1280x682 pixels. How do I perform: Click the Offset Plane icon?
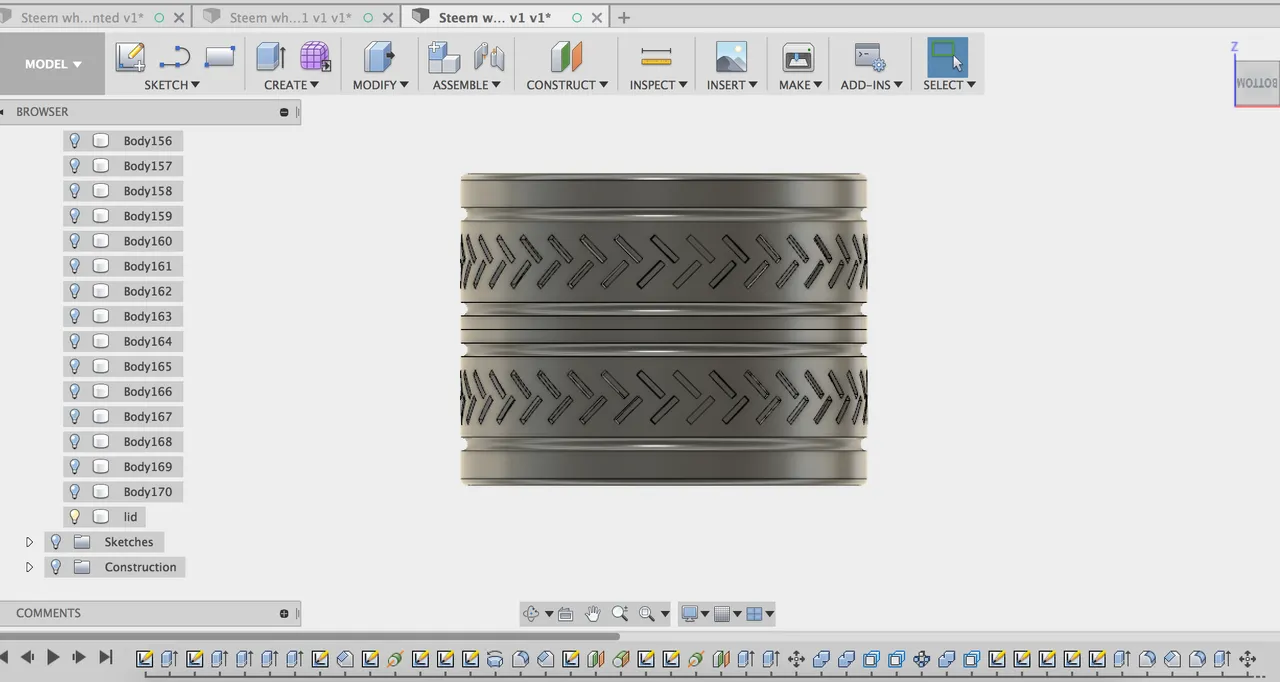[566, 57]
